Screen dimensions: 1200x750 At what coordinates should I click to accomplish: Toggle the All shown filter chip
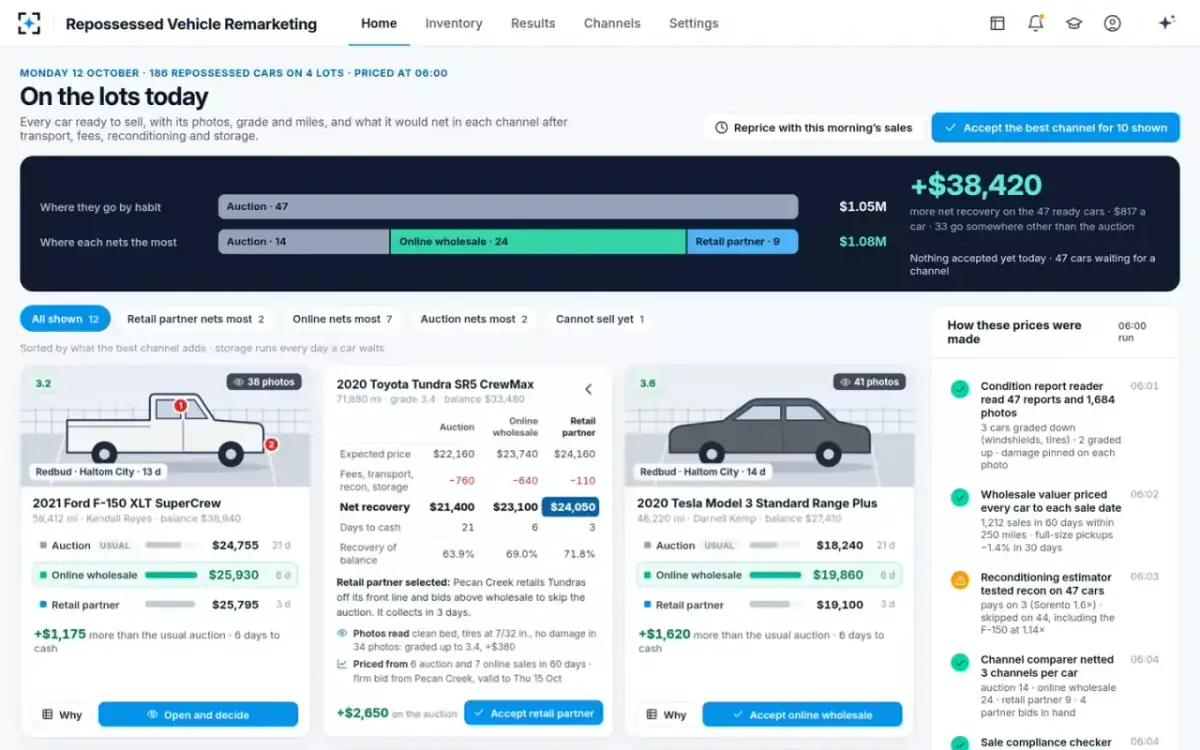coord(65,319)
